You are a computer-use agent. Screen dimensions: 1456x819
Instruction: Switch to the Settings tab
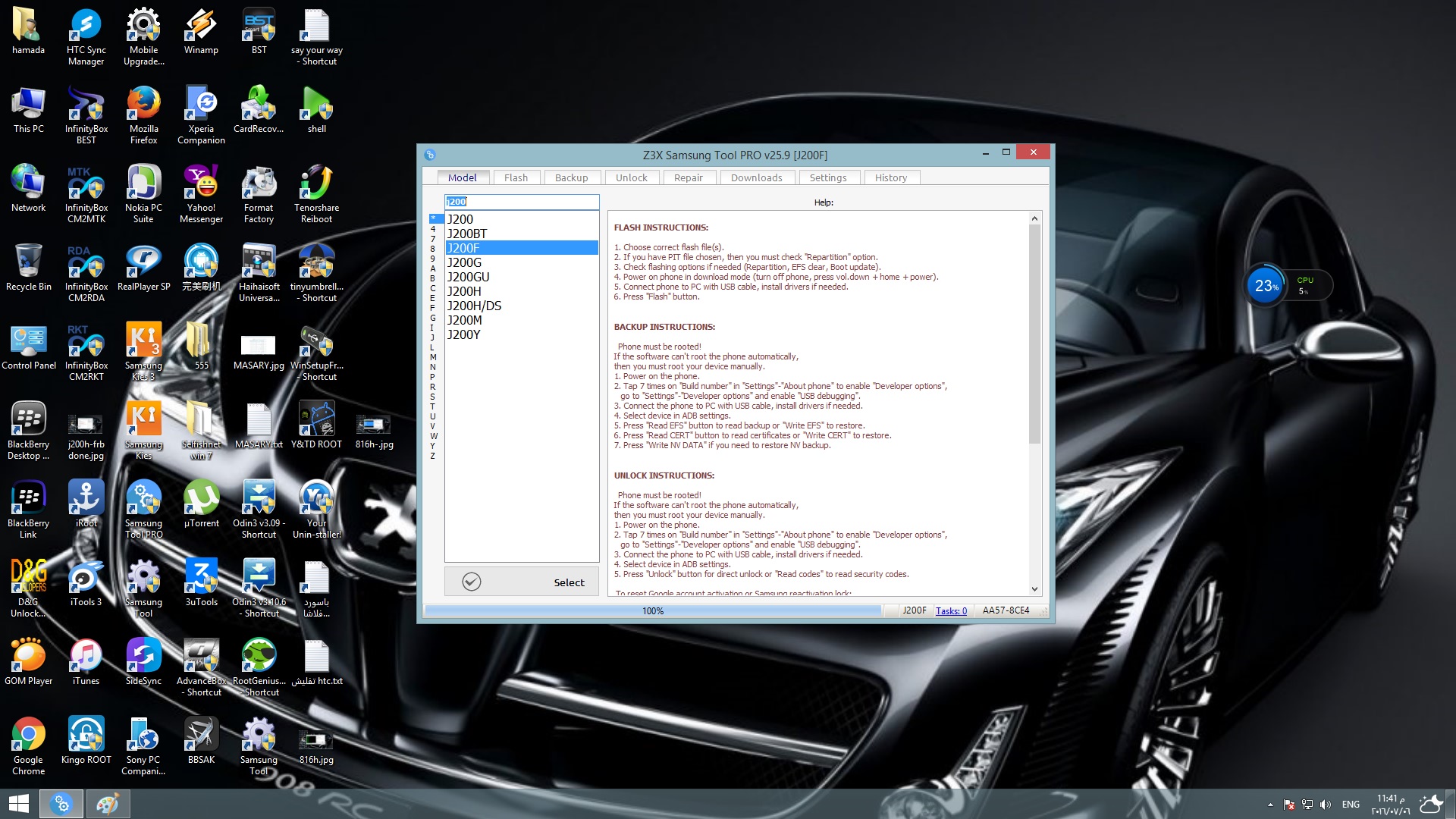tap(827, 177)
